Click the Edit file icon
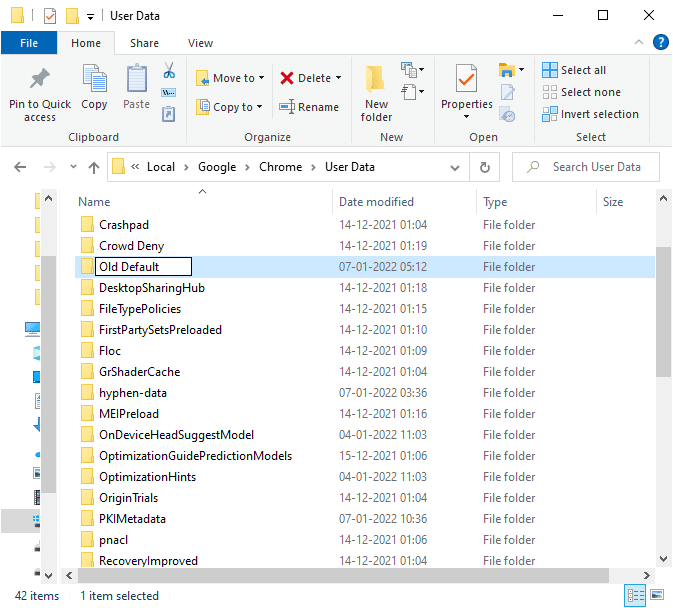The image size is (673, 608). [x=507, y=92]
